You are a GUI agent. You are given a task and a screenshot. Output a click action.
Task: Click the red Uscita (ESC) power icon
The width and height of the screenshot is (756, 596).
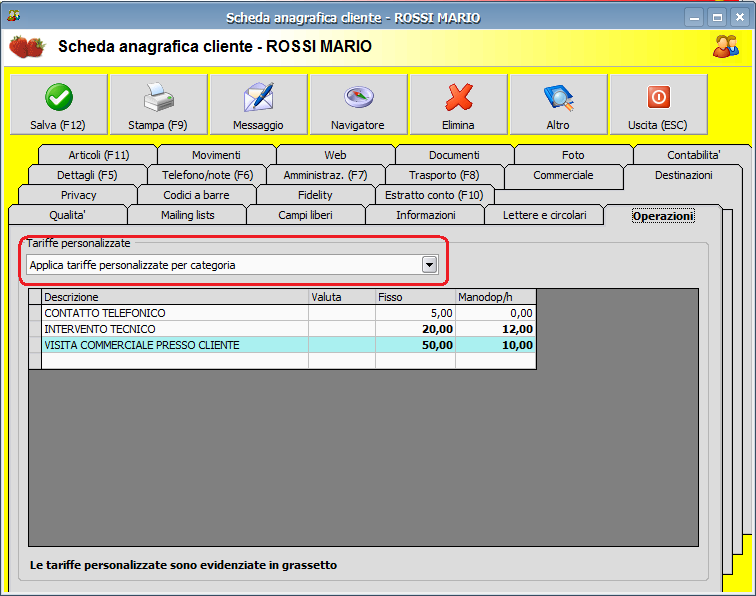click(659, 97)
